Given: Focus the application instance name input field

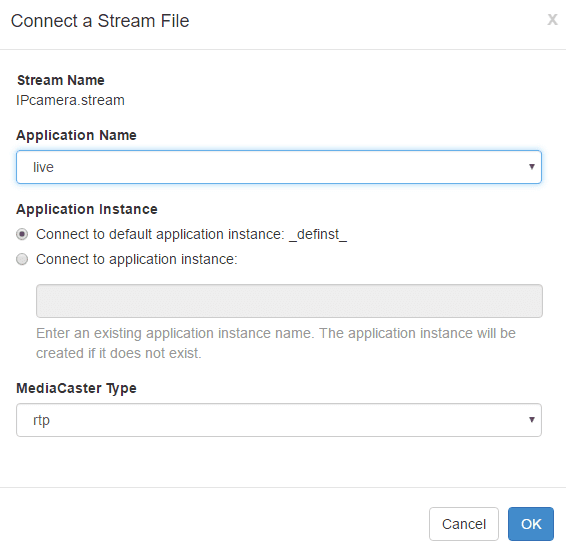Looking at the screenshot, I should tap(289, 301).
